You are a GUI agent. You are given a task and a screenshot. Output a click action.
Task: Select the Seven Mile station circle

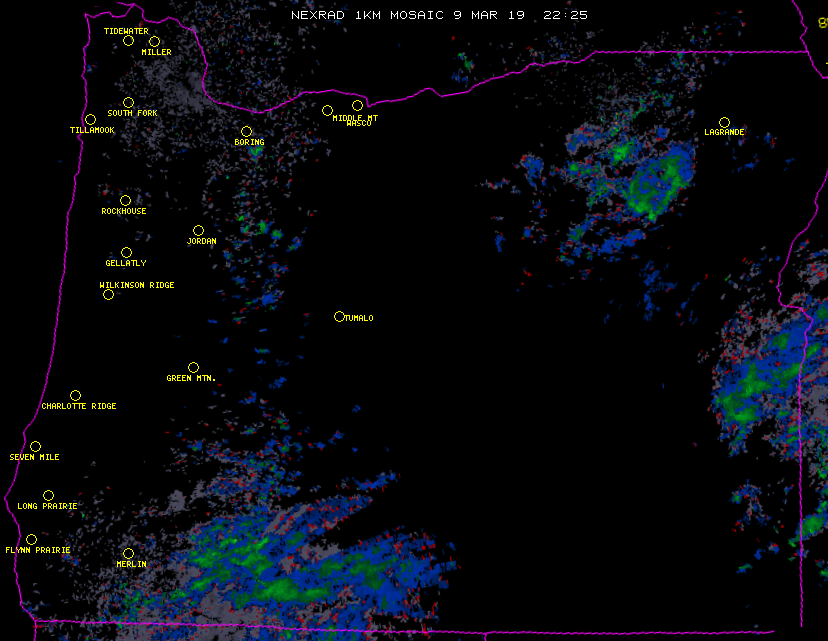pos(35,447)
